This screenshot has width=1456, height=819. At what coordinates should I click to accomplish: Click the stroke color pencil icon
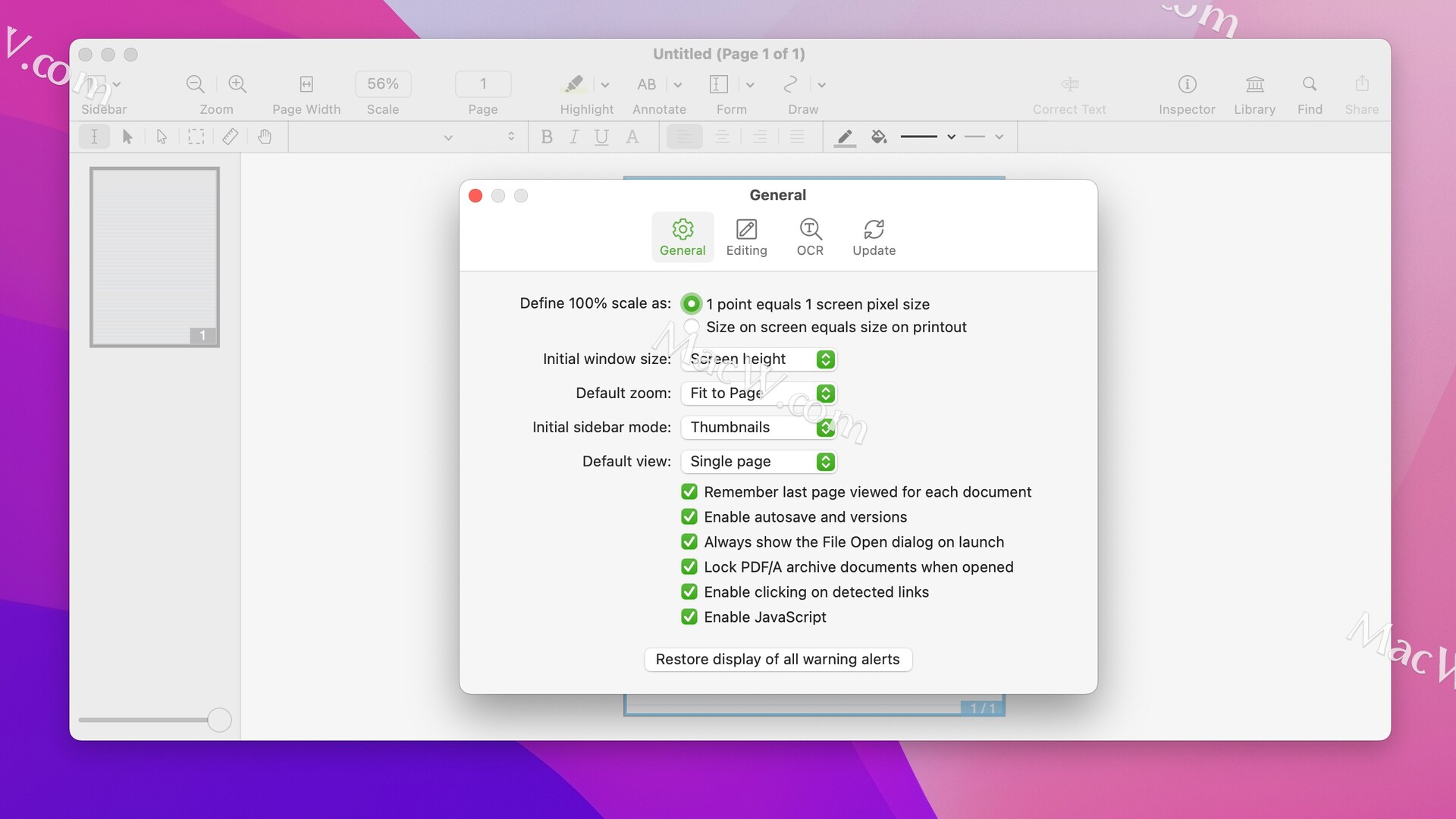click(x=845, y=137)
